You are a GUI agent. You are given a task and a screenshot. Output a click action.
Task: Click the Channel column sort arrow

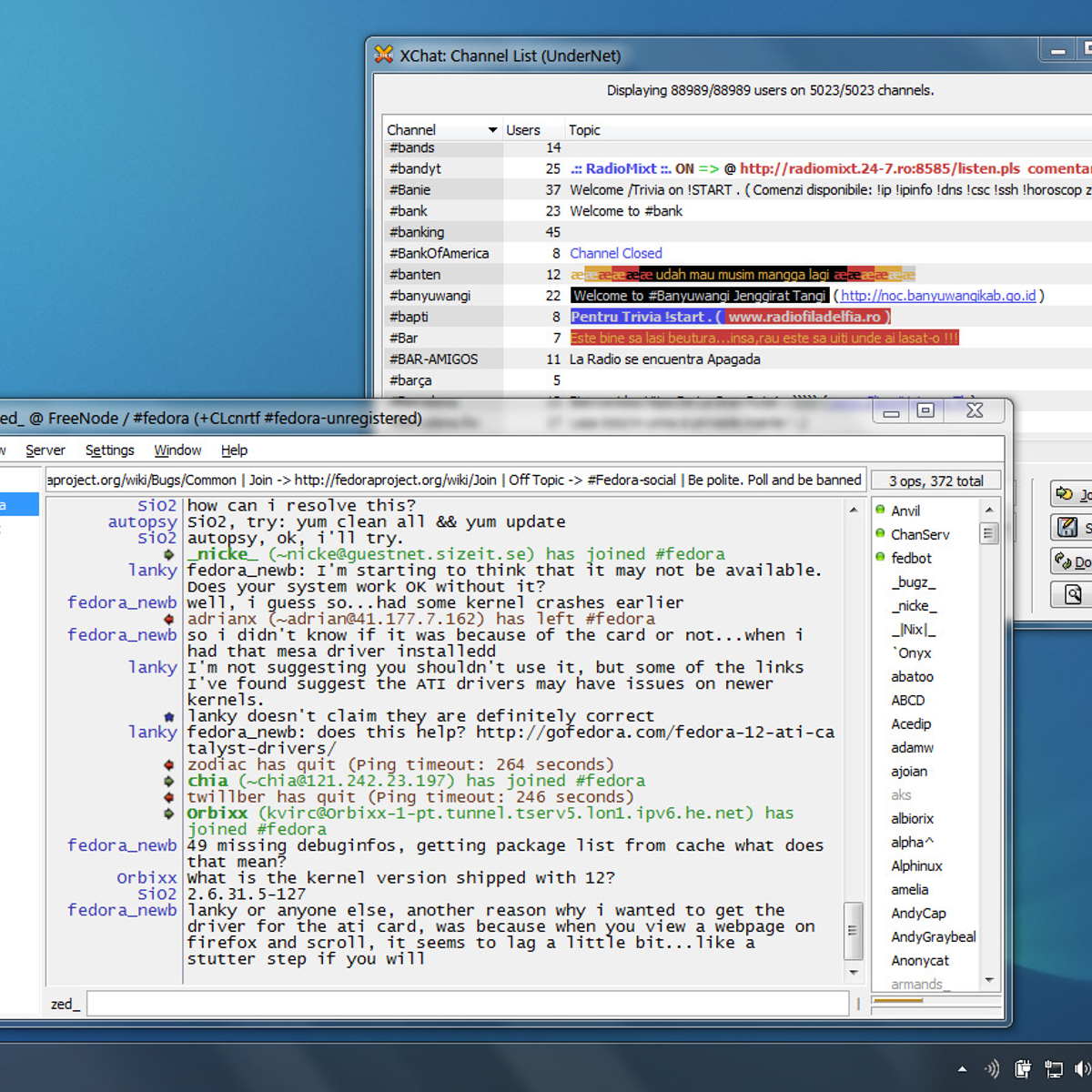(492, 130)
